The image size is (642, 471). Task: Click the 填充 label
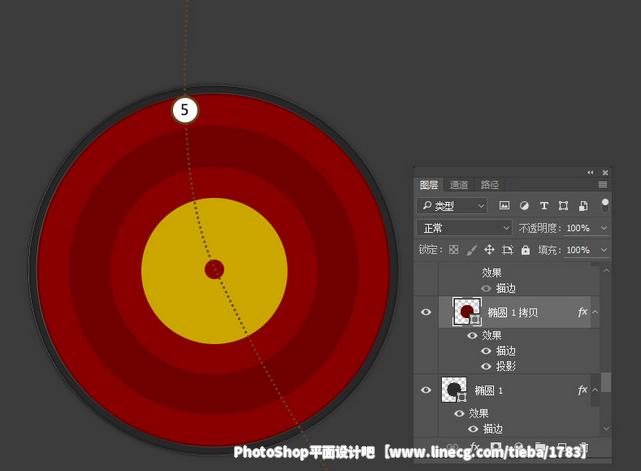point(549,250)
